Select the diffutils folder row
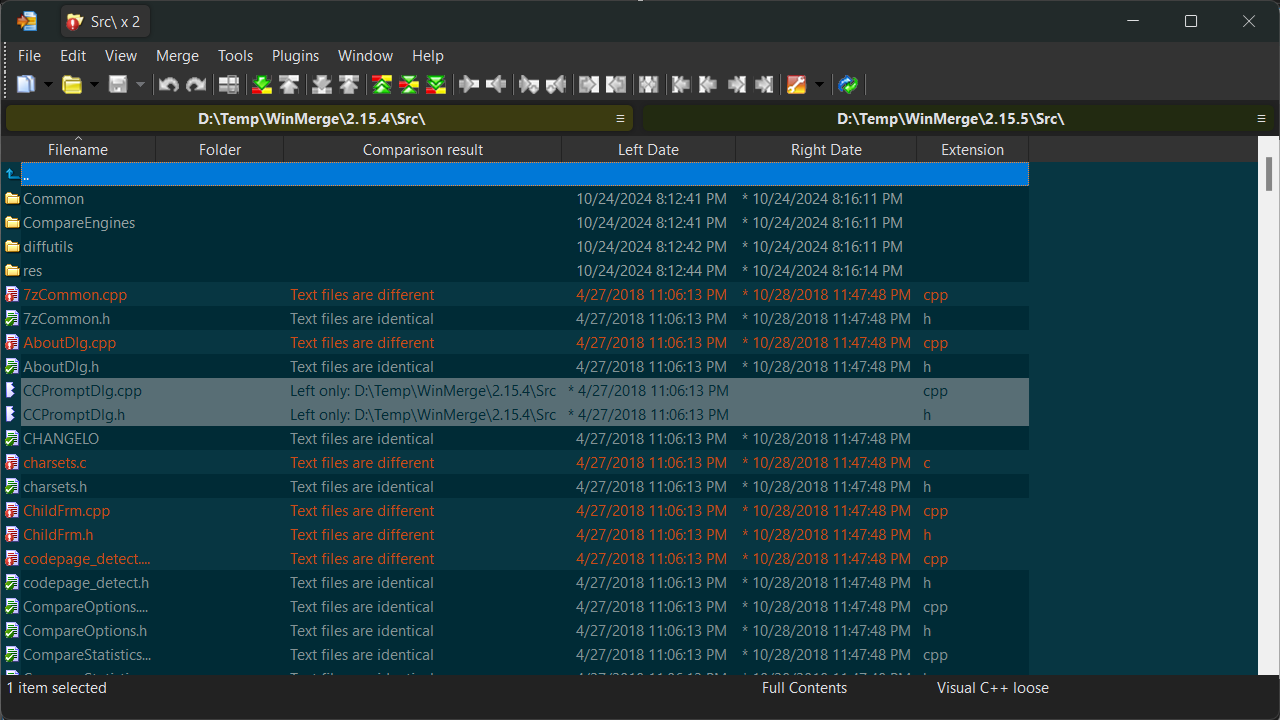 (515, 247)
